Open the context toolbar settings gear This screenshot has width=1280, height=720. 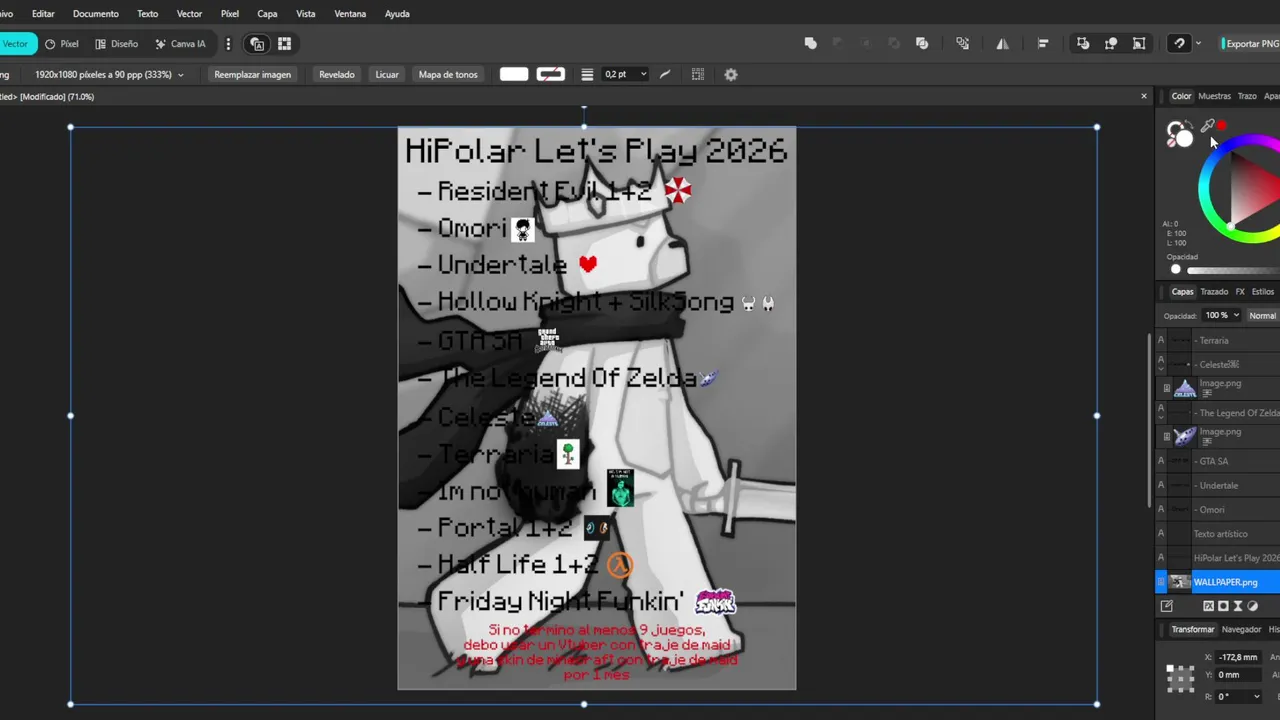click(731, 74)
